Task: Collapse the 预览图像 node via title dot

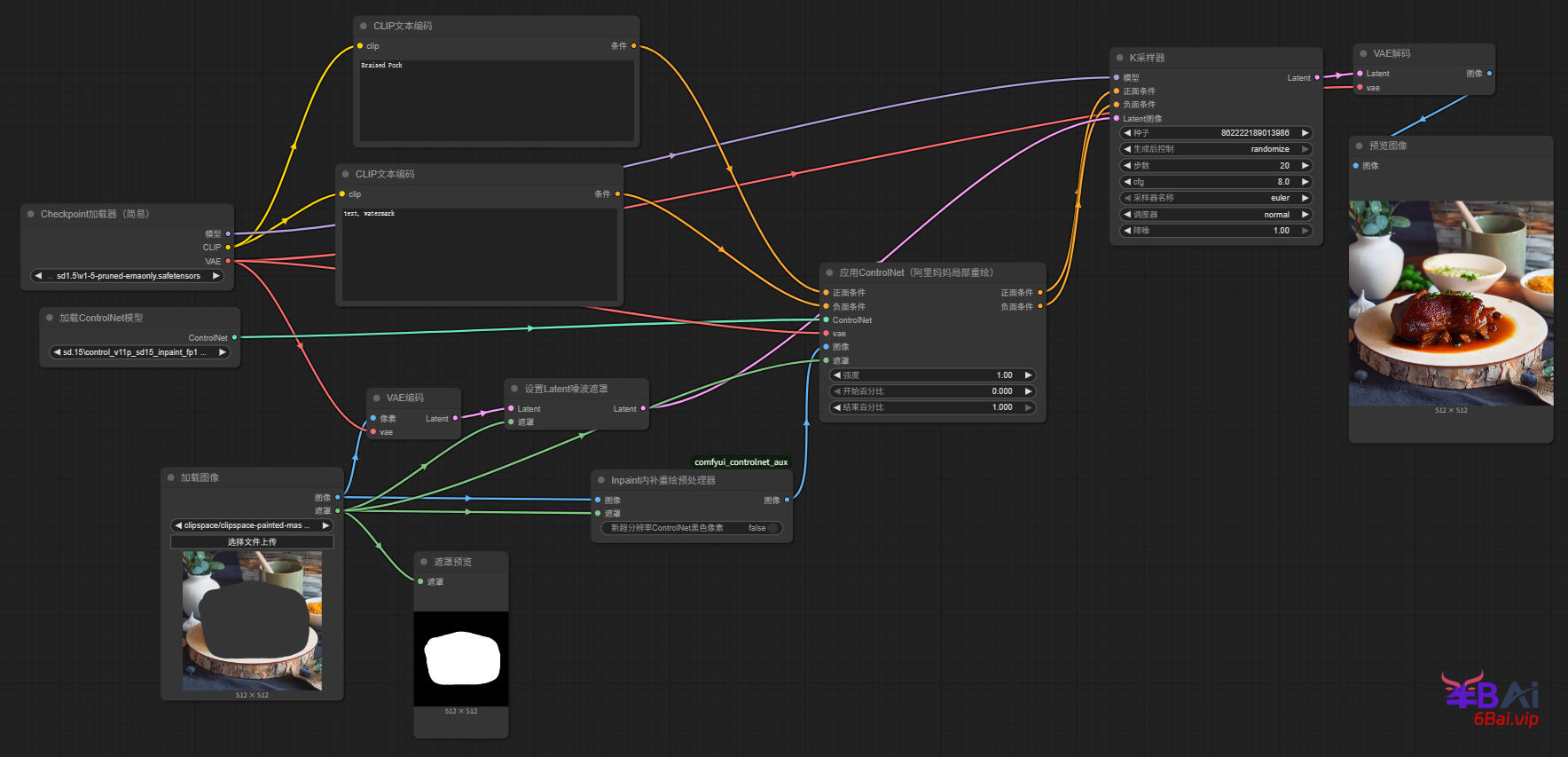Action: (x=1360, y=146)
